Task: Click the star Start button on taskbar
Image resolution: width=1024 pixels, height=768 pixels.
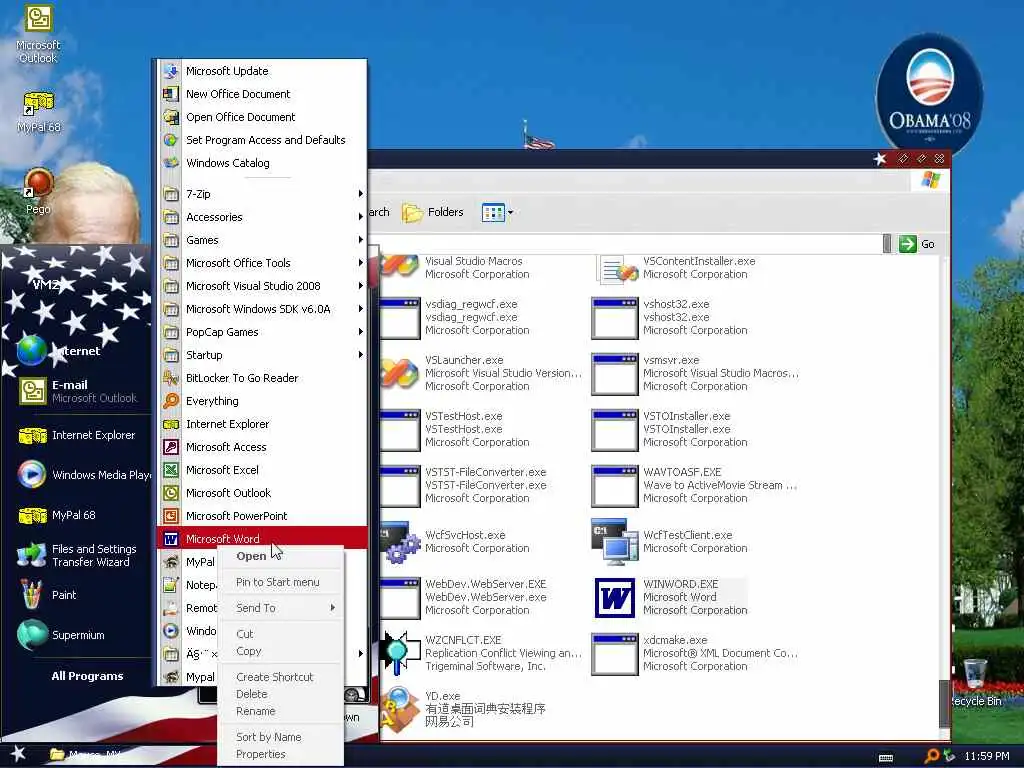Action: [18, 754]
